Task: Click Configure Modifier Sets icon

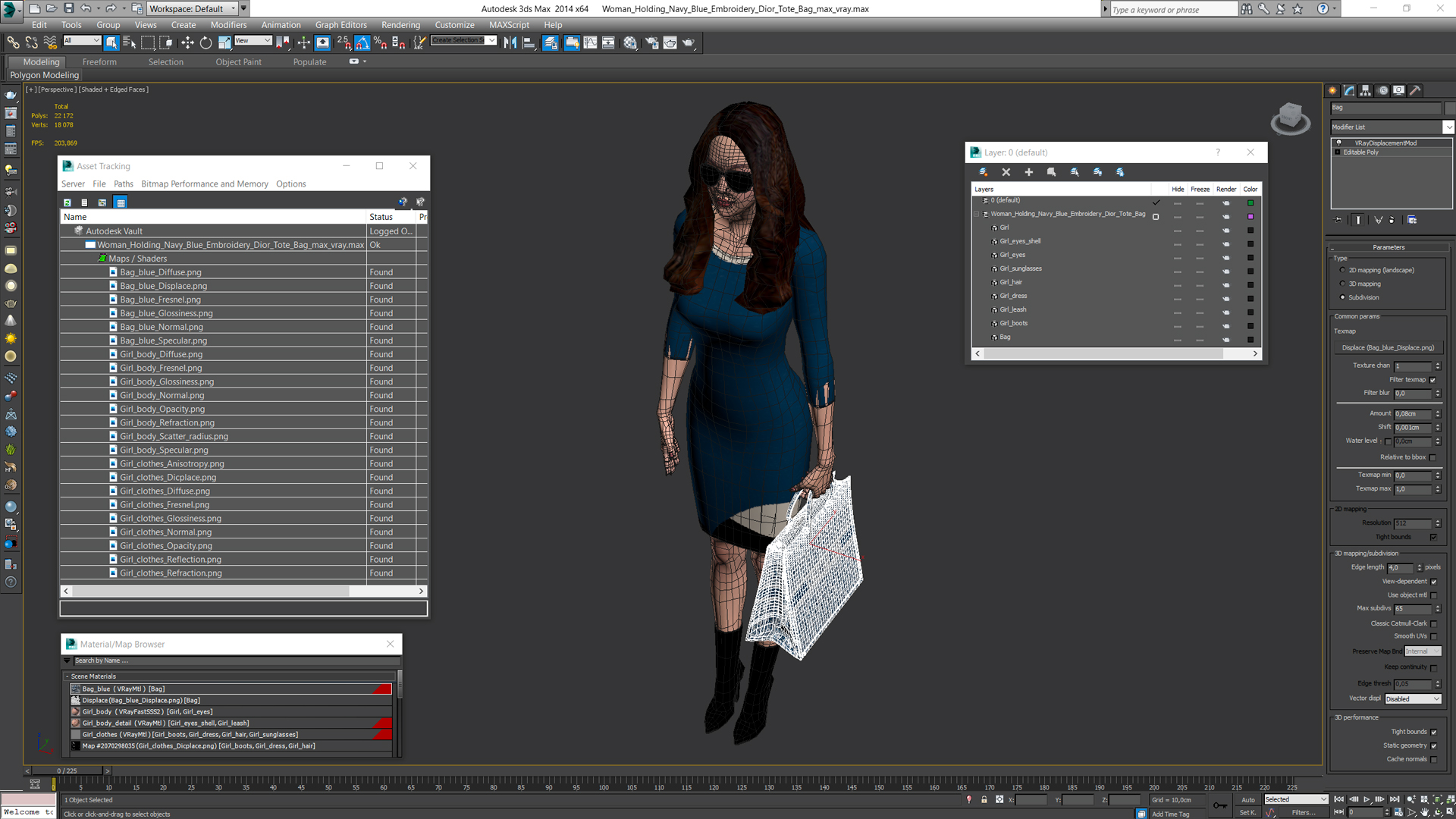Action: coord(1412,220)
